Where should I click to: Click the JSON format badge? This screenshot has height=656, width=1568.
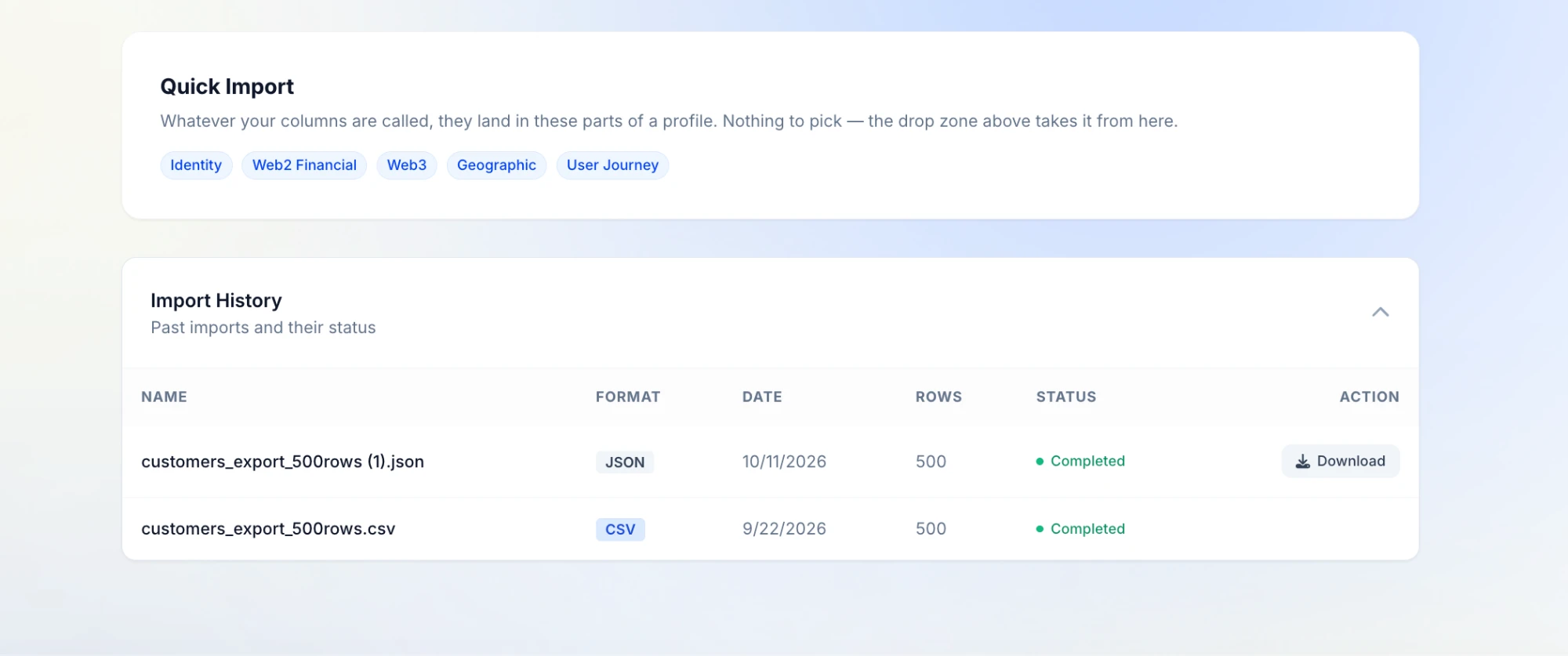pos(625,462)
